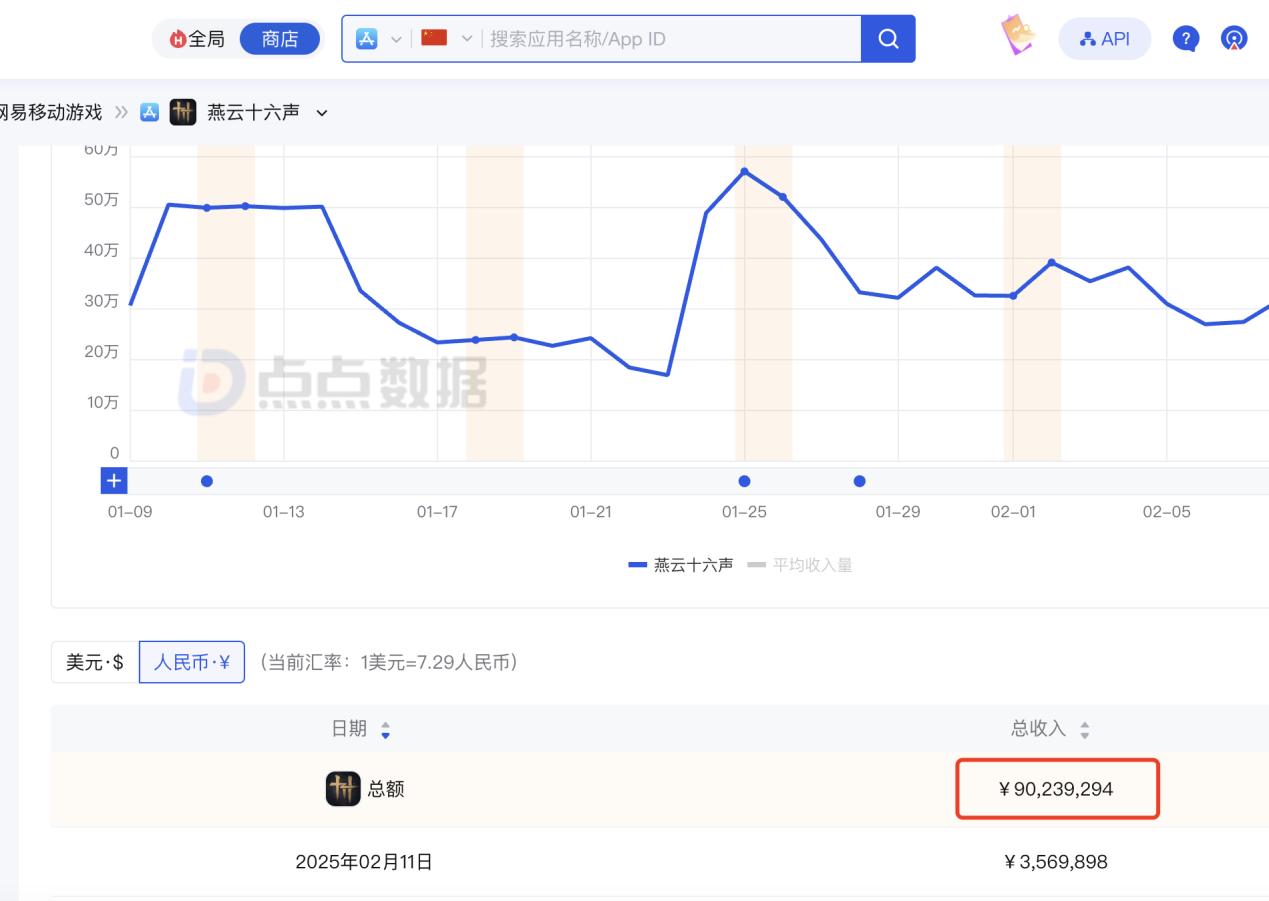Switch currency to 美元·$
This screenshot has height=901, width=1269.
point(95,662)
